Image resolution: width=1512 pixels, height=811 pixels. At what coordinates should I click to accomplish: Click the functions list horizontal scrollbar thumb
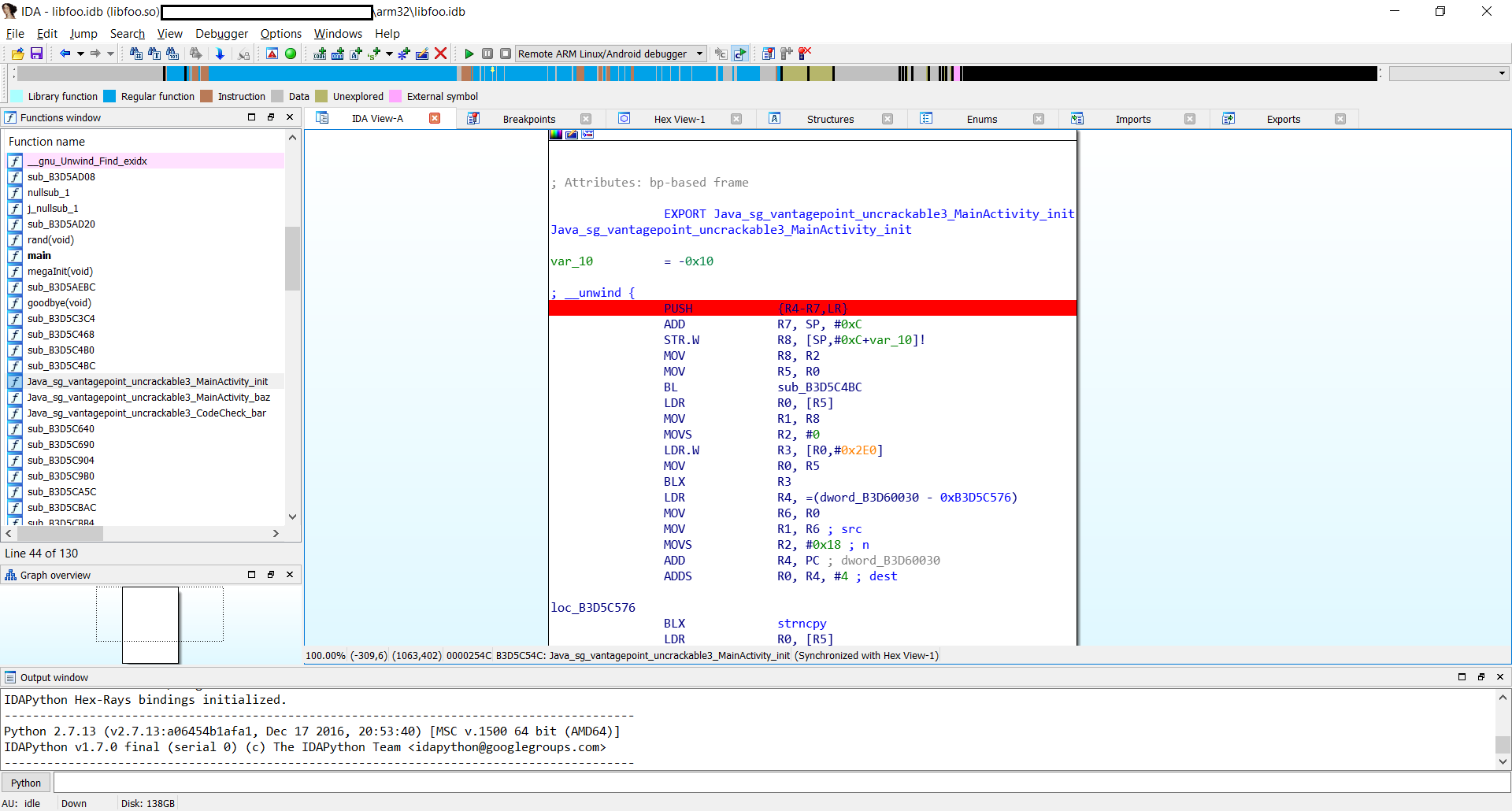point(60,533)
